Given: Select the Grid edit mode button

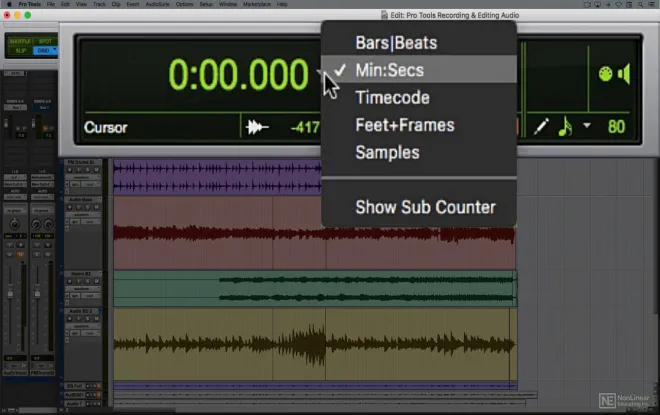Looking at the screenshot, I should point(44,51).
